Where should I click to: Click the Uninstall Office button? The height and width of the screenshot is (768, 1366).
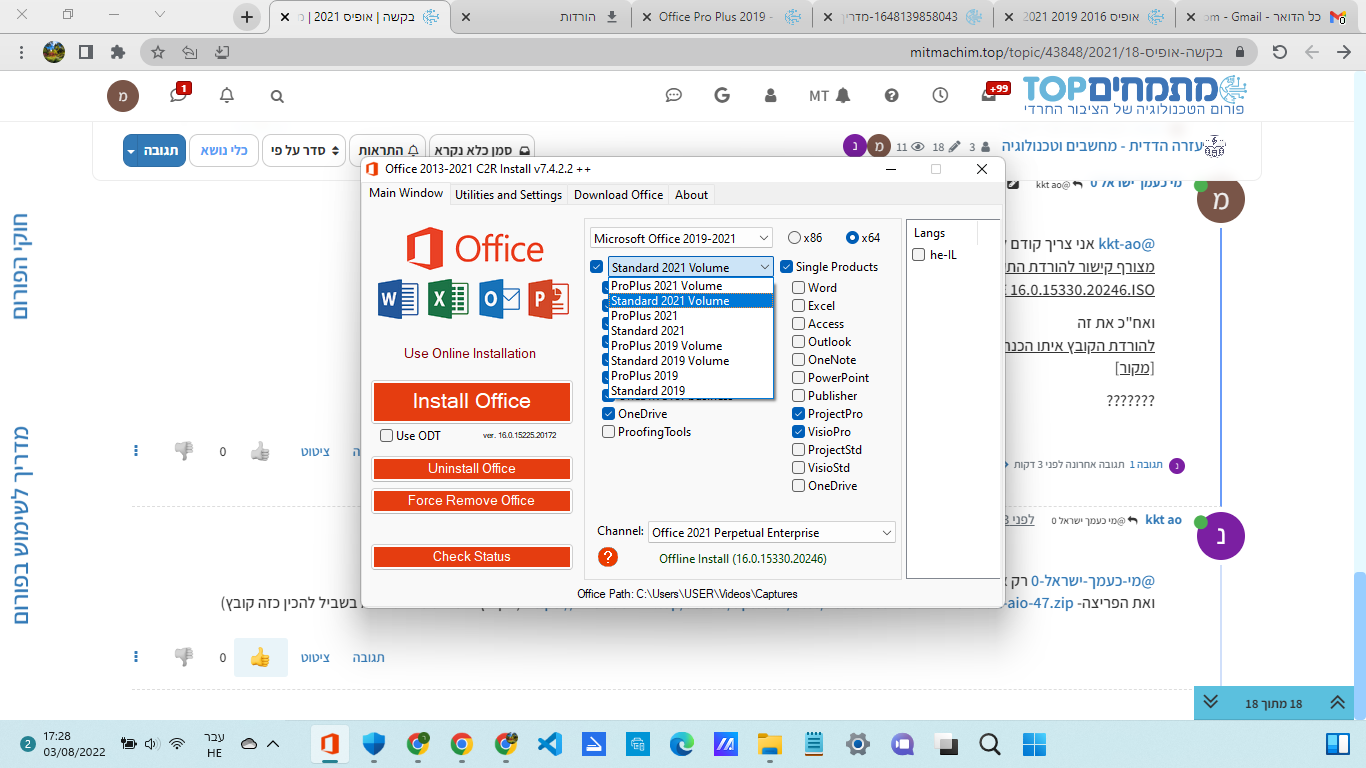471,469
